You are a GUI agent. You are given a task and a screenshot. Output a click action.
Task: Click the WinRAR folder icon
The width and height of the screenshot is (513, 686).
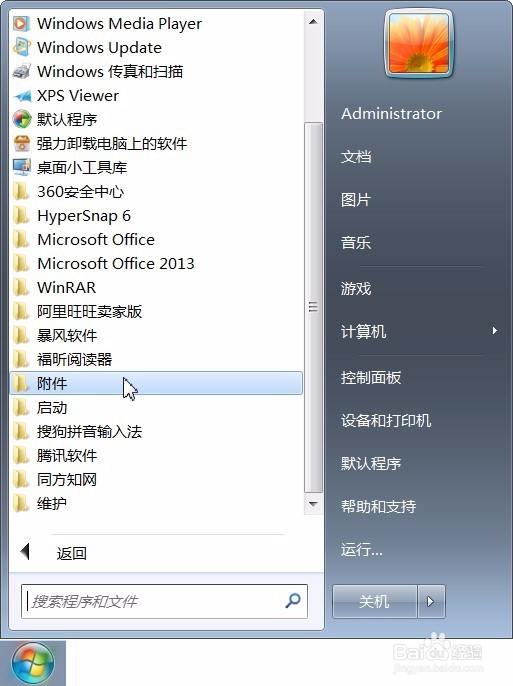tap(21, 287)
